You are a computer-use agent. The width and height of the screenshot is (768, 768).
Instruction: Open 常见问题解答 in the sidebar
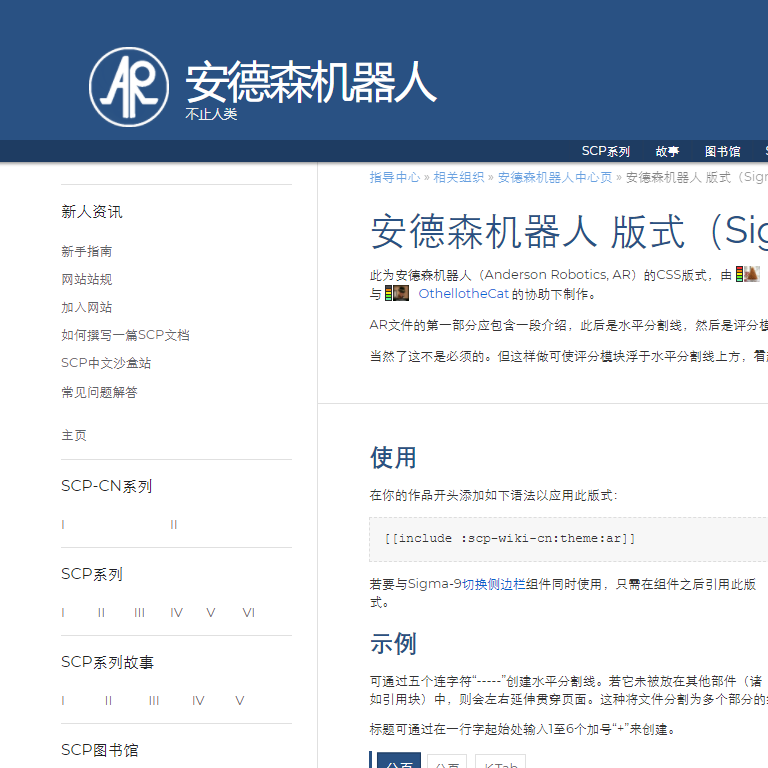99,393
